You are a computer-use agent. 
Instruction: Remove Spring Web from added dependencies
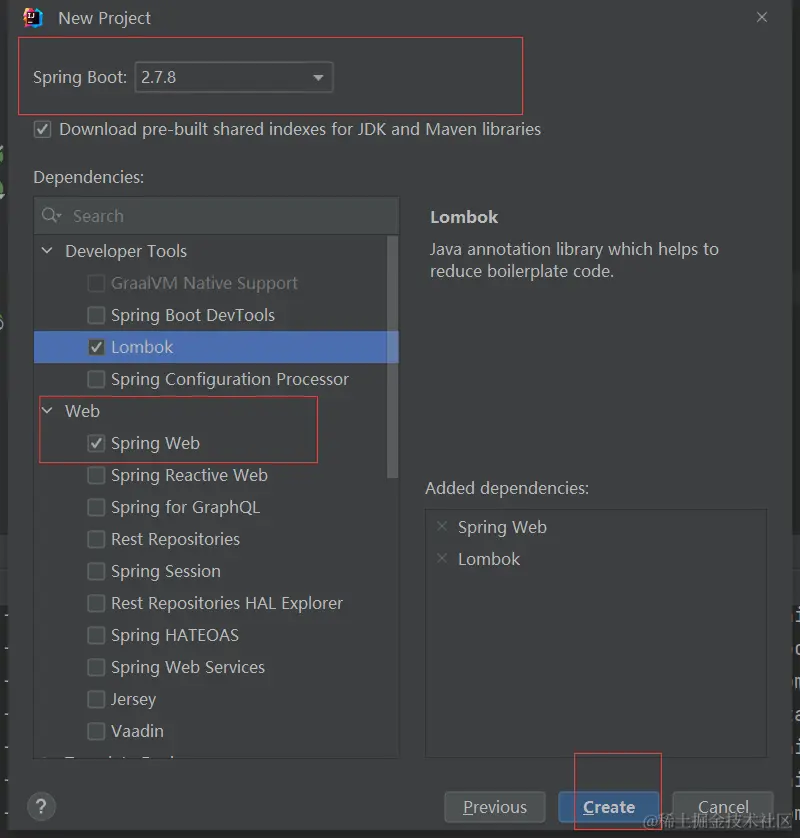coord(442,526)
